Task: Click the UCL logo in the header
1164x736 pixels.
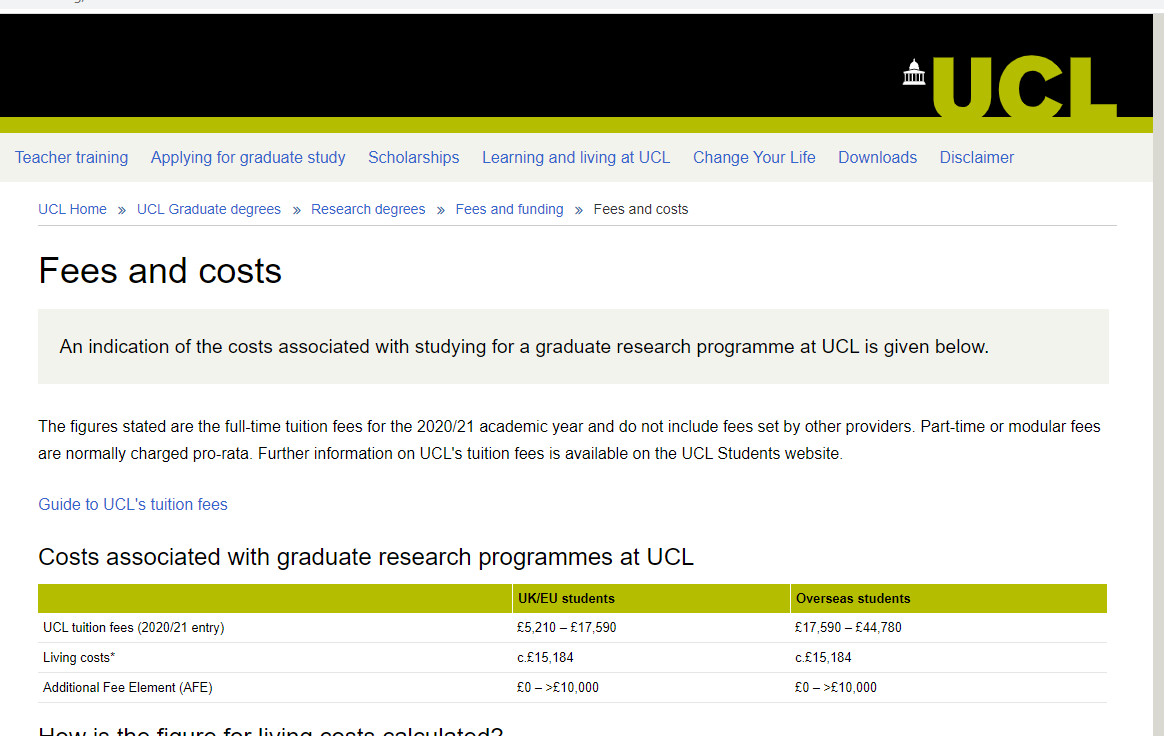Action: coord(1010,86)
